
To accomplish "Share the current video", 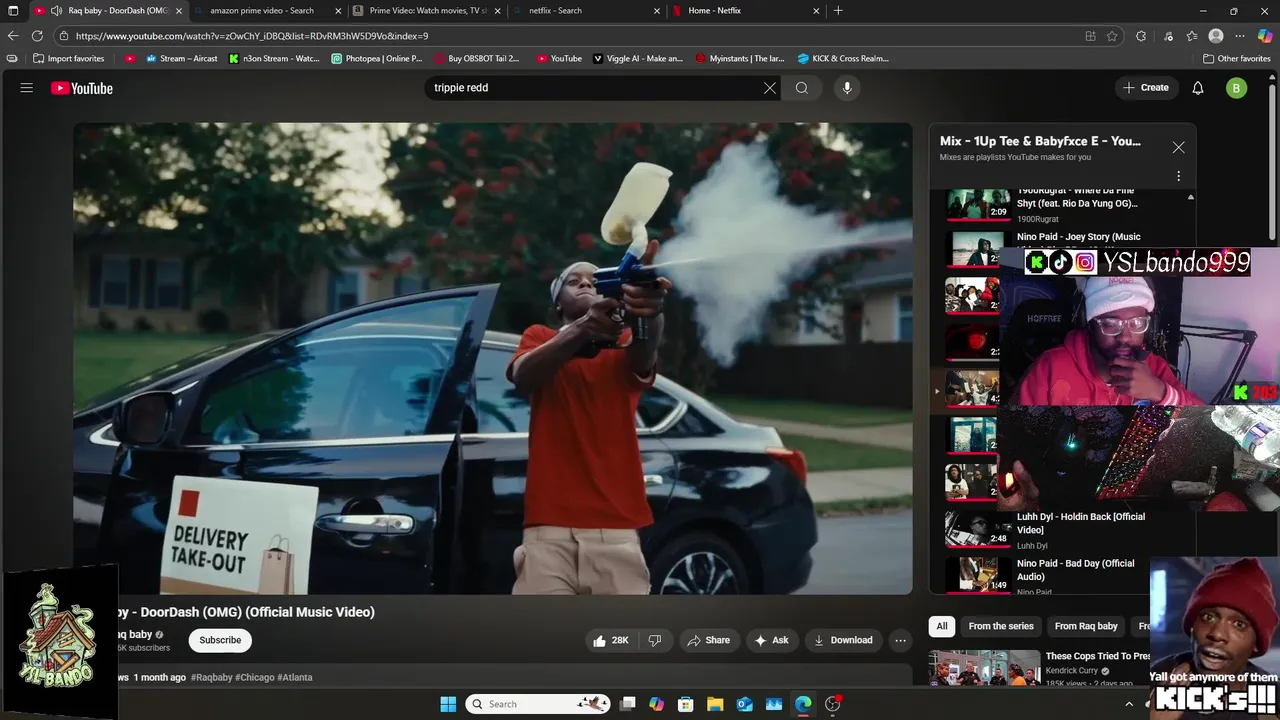I will click(708, 640).
